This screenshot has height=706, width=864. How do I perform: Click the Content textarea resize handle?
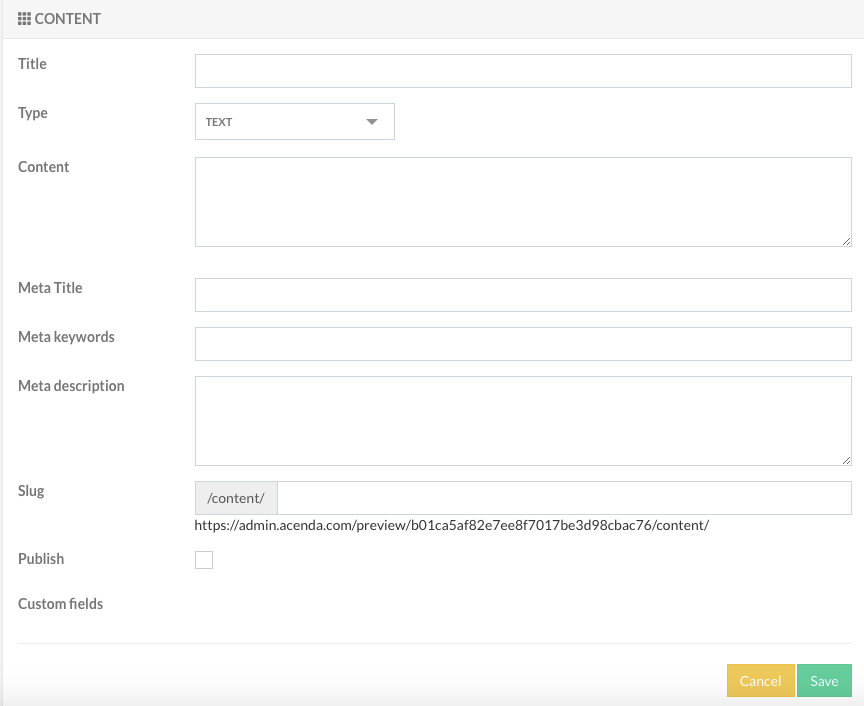[846, 241]
